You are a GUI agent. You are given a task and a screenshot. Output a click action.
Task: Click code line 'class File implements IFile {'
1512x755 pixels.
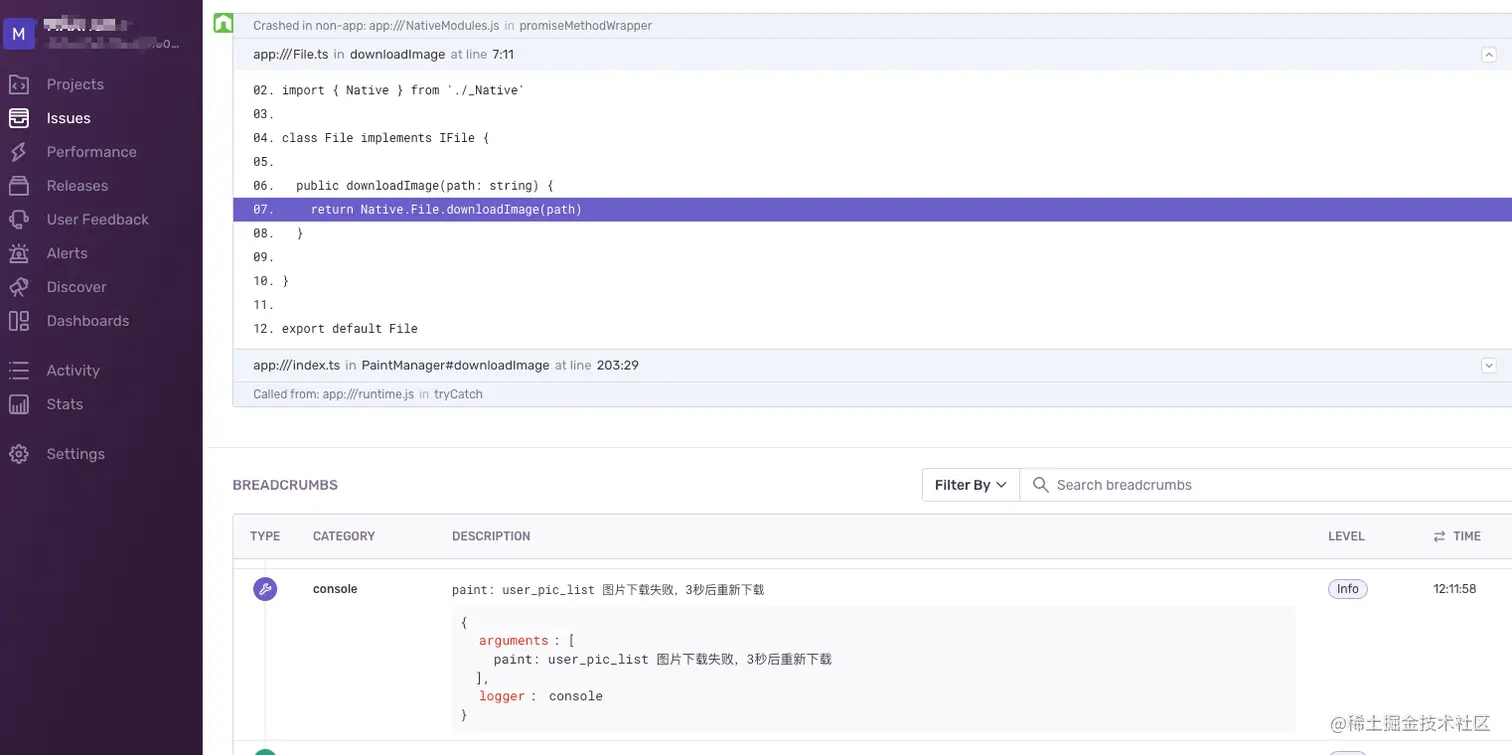pyautogui.click(x=385, y=138)
